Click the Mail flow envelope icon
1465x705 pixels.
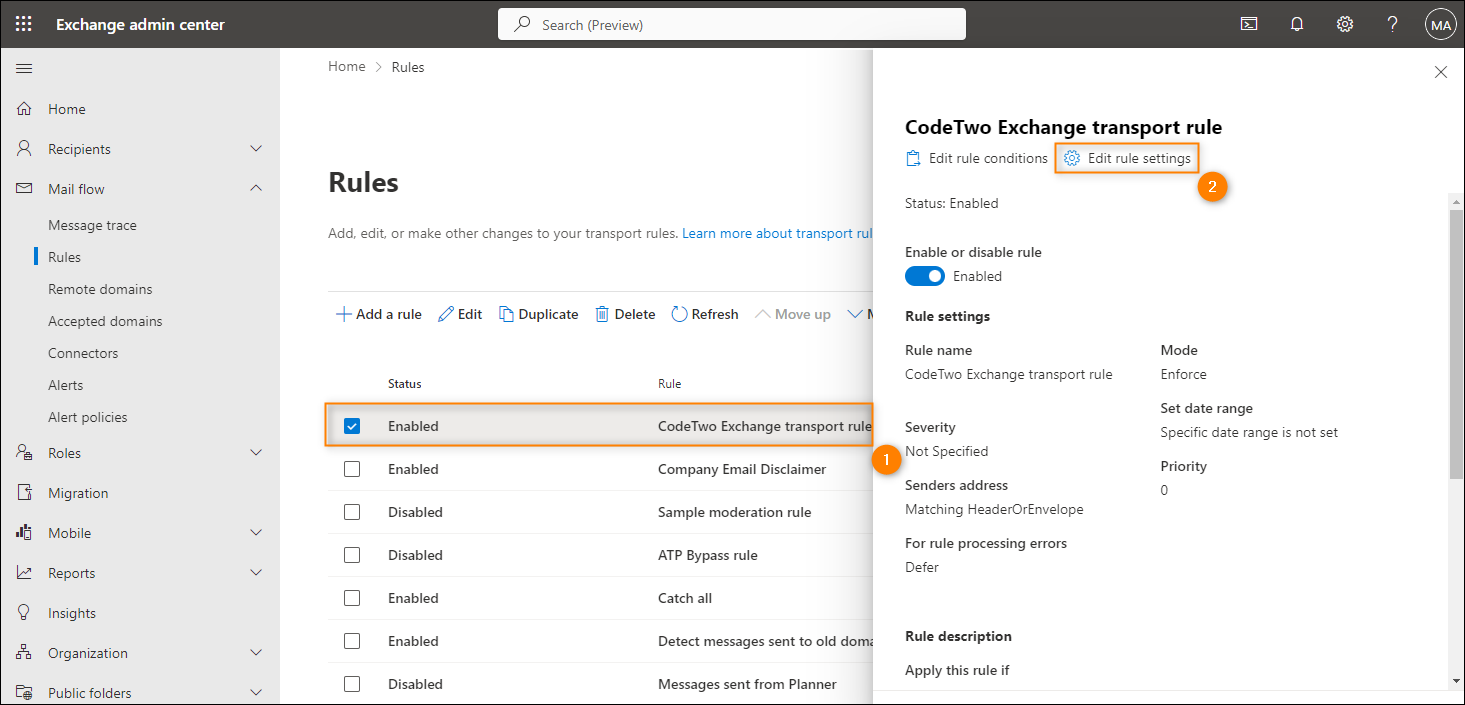pos(24,189)
